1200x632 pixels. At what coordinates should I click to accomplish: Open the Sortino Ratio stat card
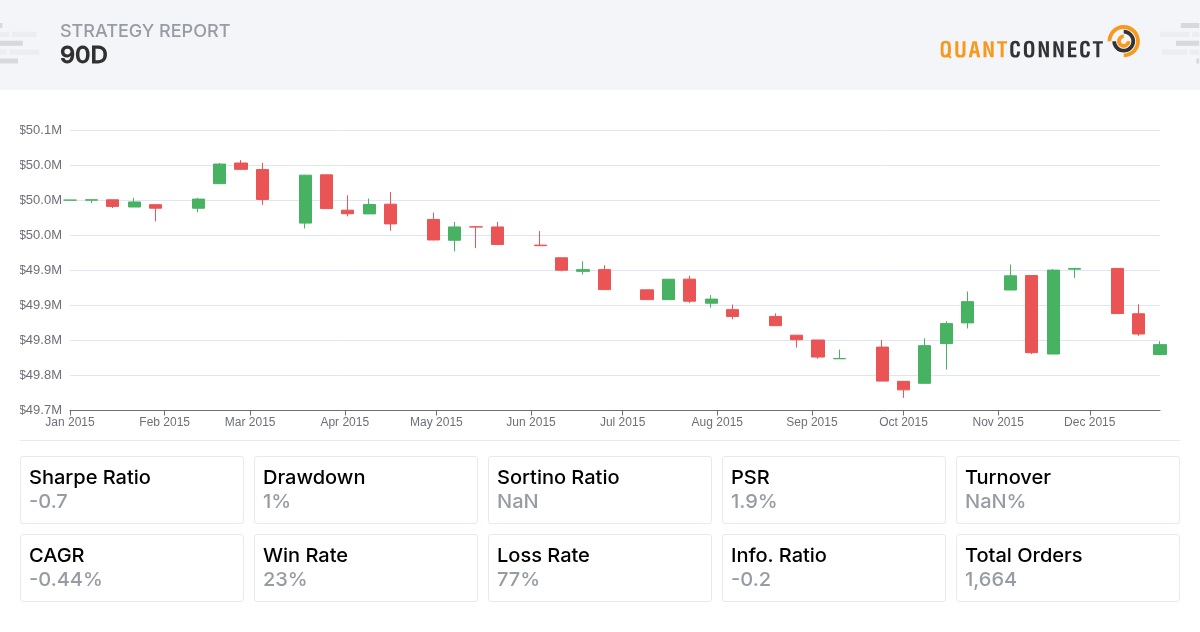click(600, 490)
